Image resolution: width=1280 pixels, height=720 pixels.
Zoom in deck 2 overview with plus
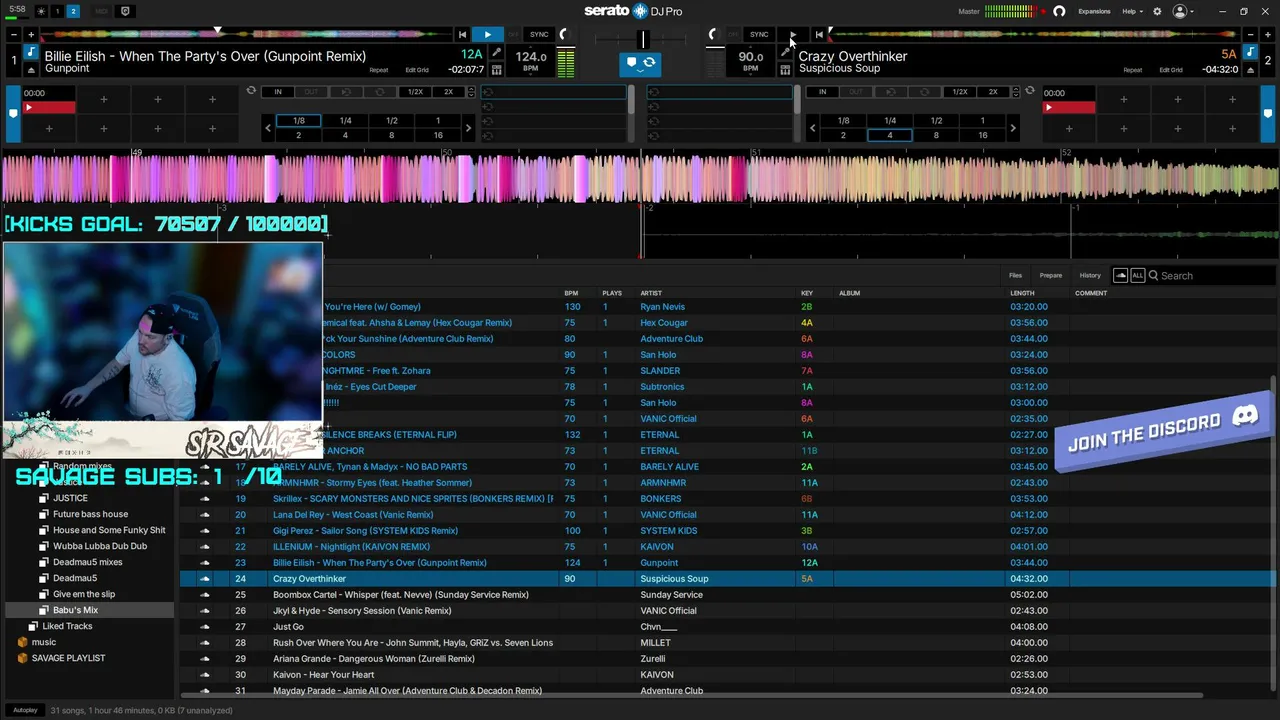click(x=1266, y=35)
